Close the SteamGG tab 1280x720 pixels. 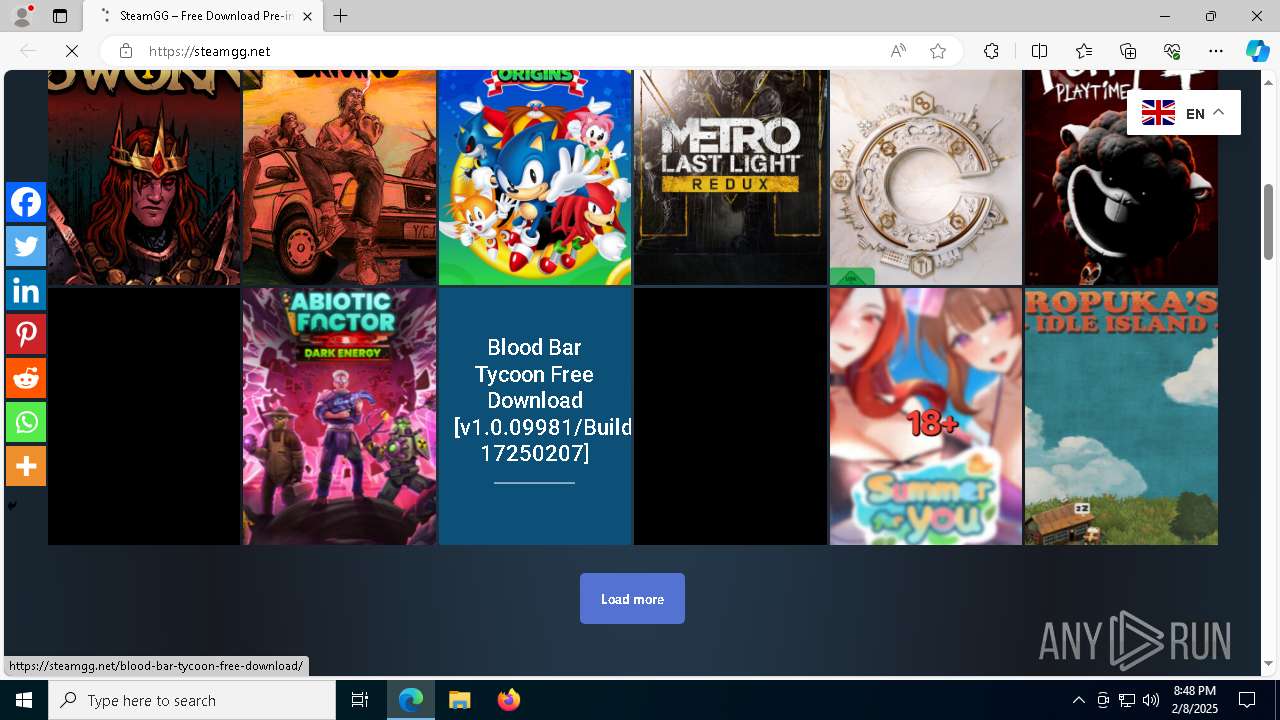(x=307, y=16)
